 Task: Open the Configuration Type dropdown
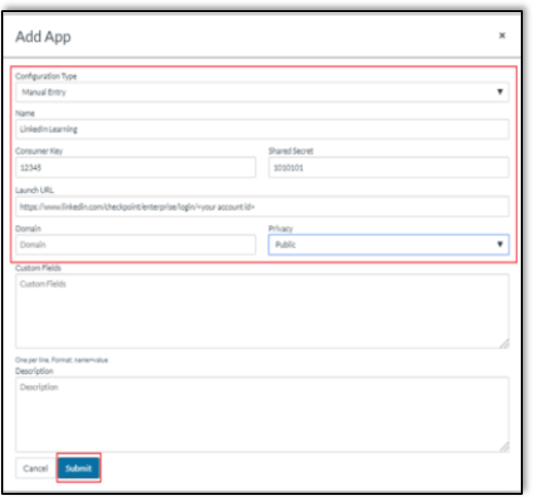(262, 92)
